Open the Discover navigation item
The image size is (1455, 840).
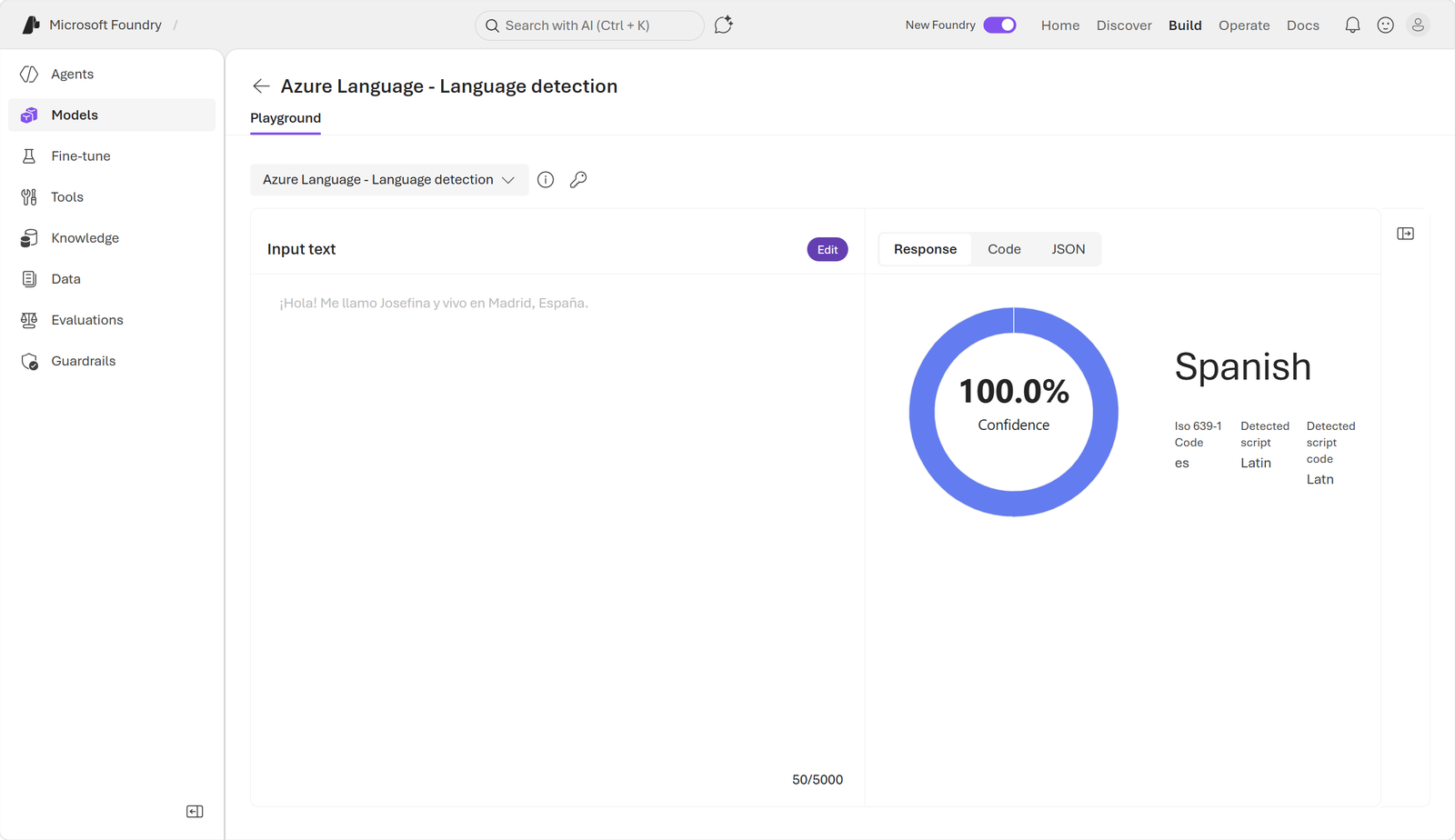tap(1124, 25)
